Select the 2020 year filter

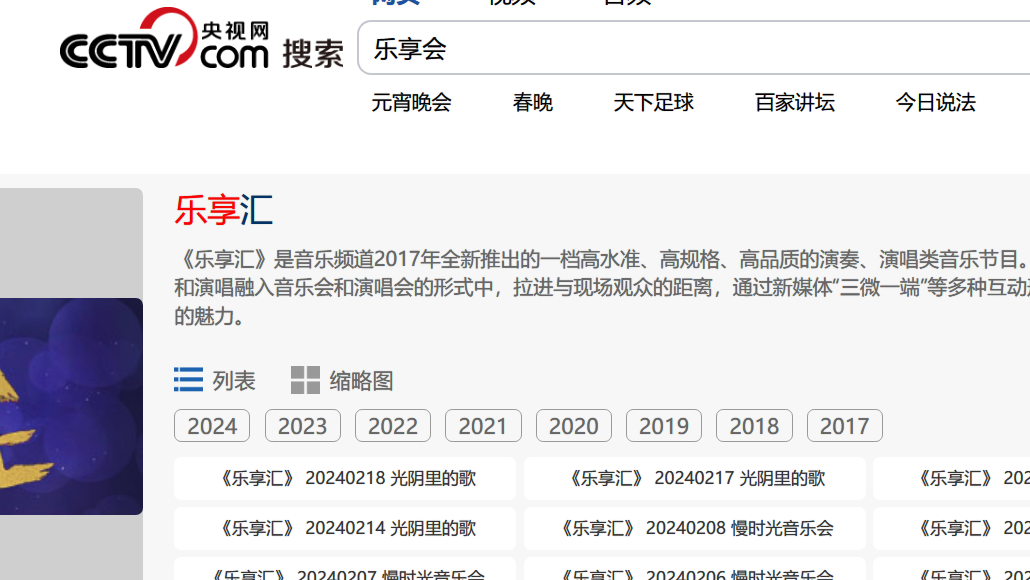[573, 426]
